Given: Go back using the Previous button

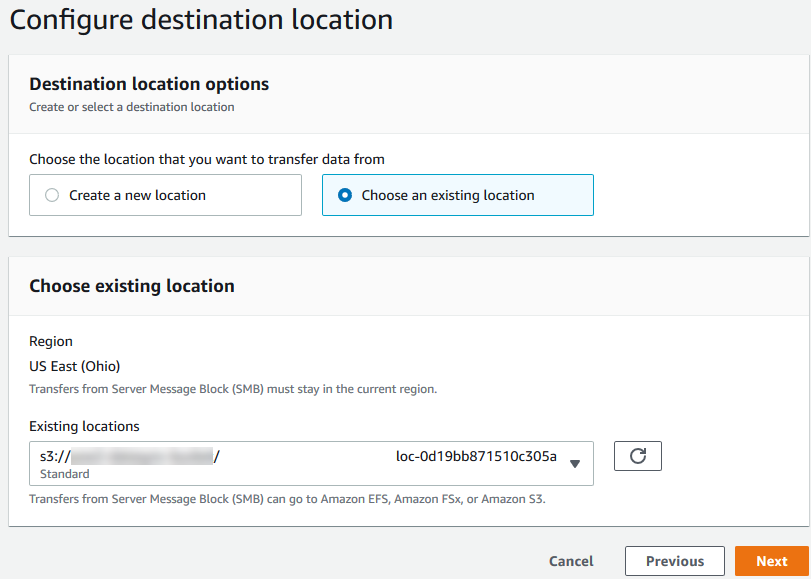Looking at the screenshot, I should point(674,561).
